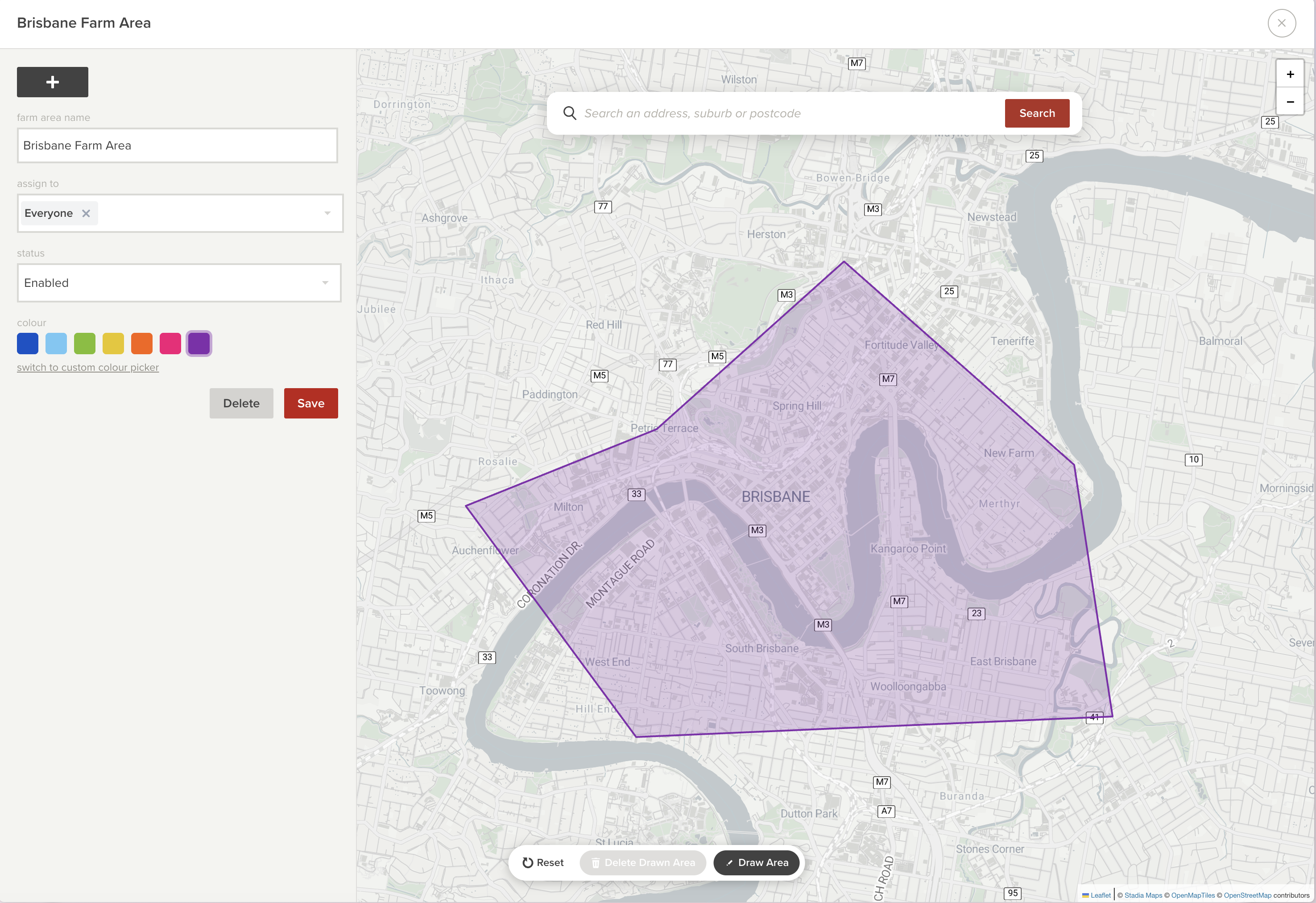This screenshot has height=903, width=1316.
Task: Switch to custom colour picker link
Action: tap(88, 368)
